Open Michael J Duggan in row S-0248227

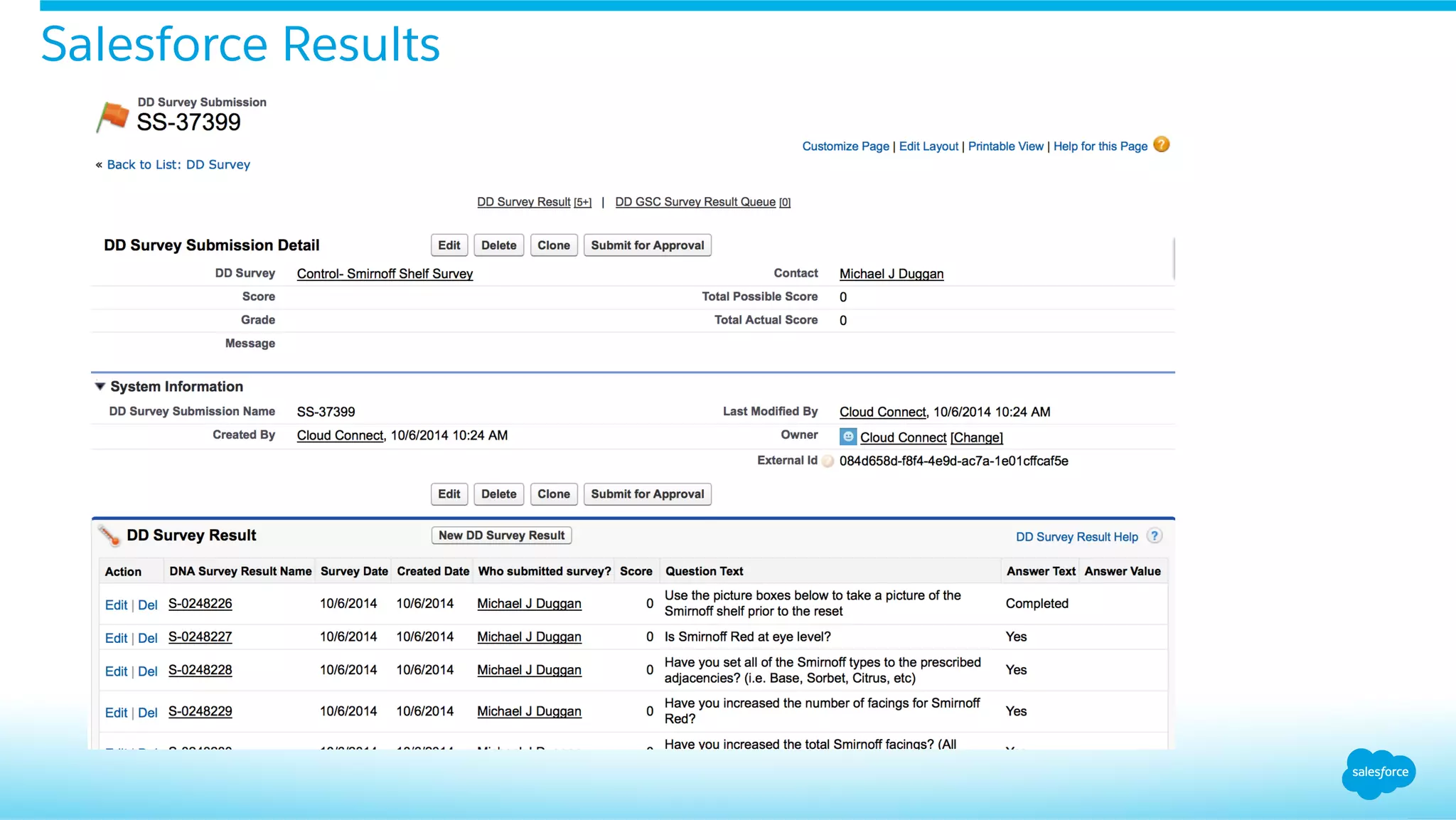[x=529, y=637]
